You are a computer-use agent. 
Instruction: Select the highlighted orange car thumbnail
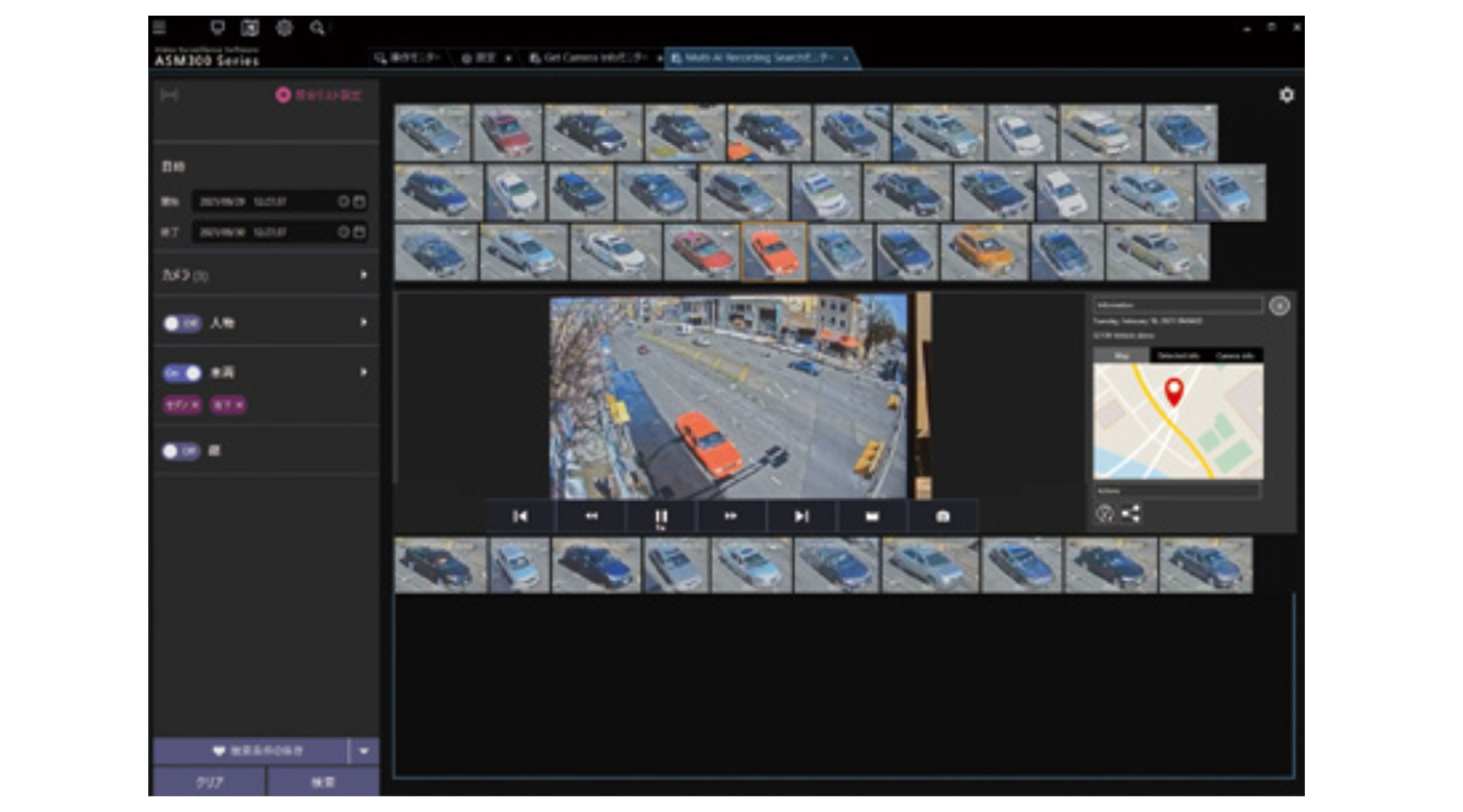point(774,251)
